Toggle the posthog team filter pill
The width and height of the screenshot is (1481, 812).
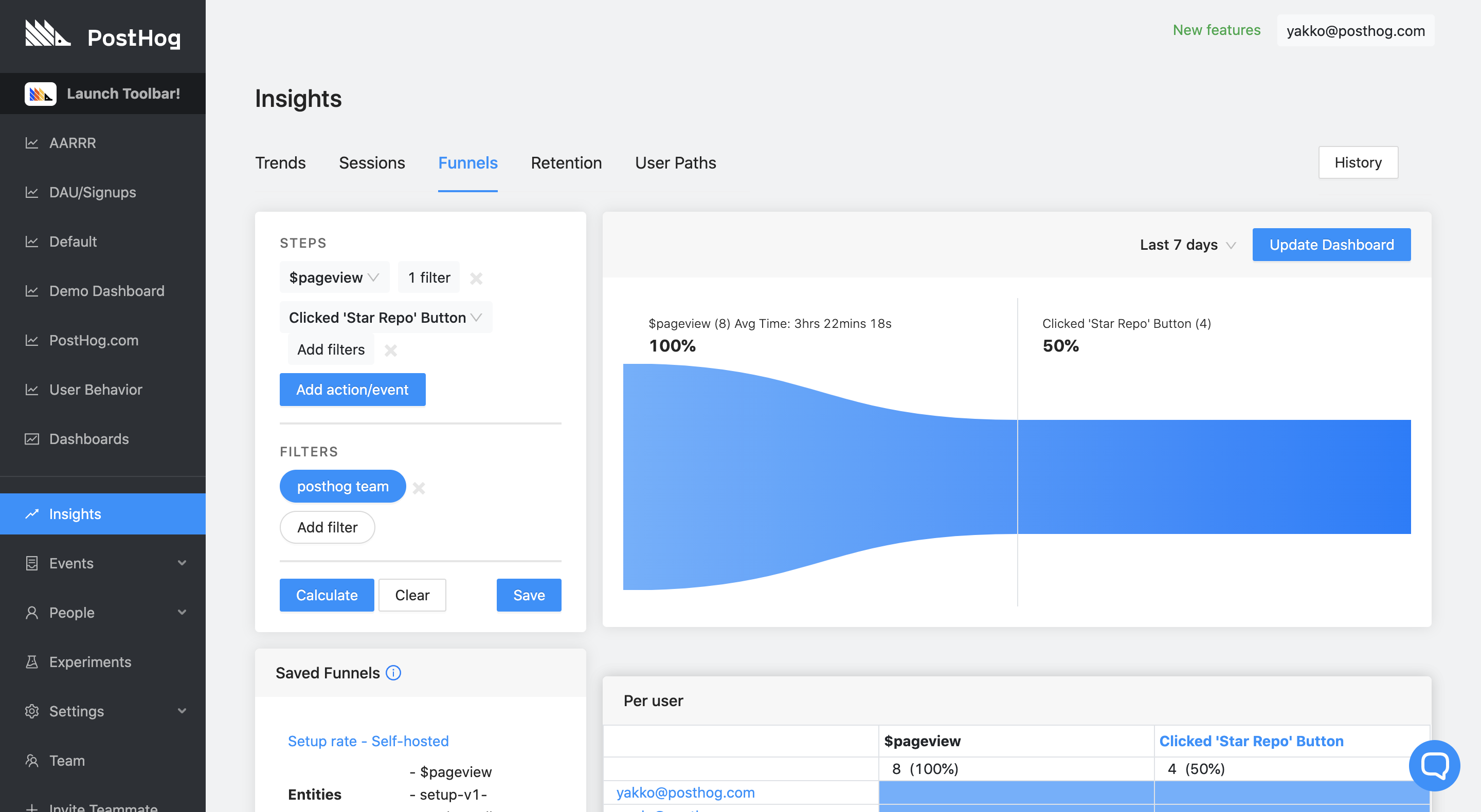click(x=342, y=486)
